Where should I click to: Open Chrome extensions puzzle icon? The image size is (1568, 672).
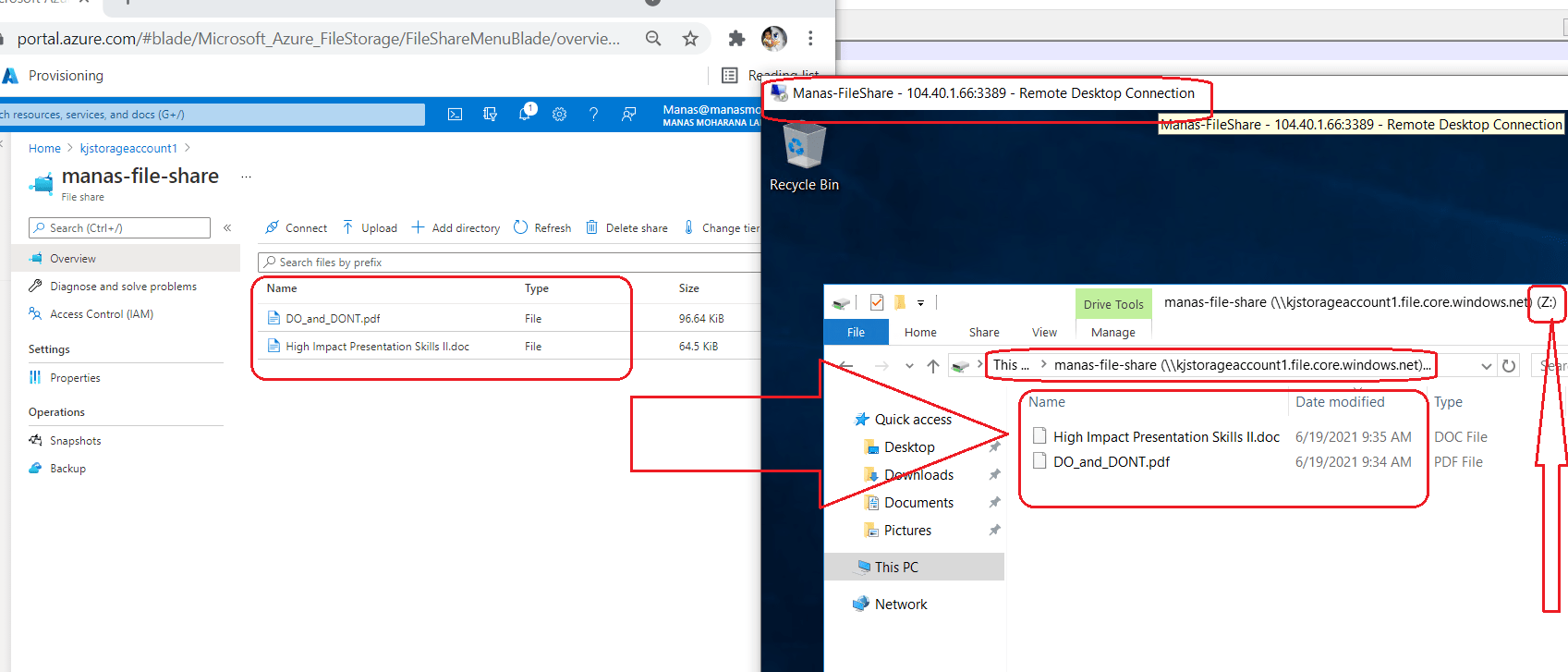736,38
